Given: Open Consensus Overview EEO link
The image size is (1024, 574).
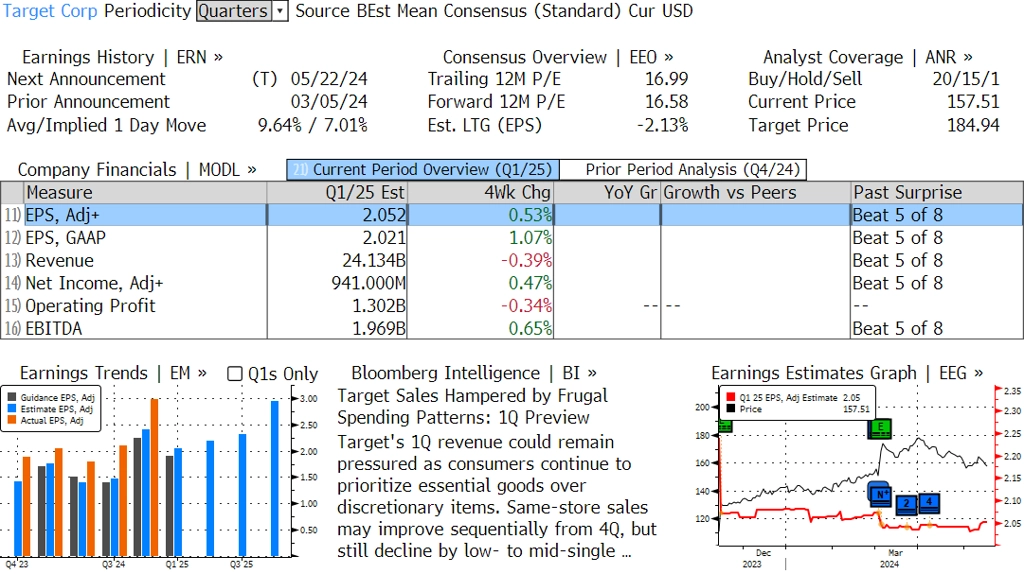Looking at the screenshot, I should (558, 57).
